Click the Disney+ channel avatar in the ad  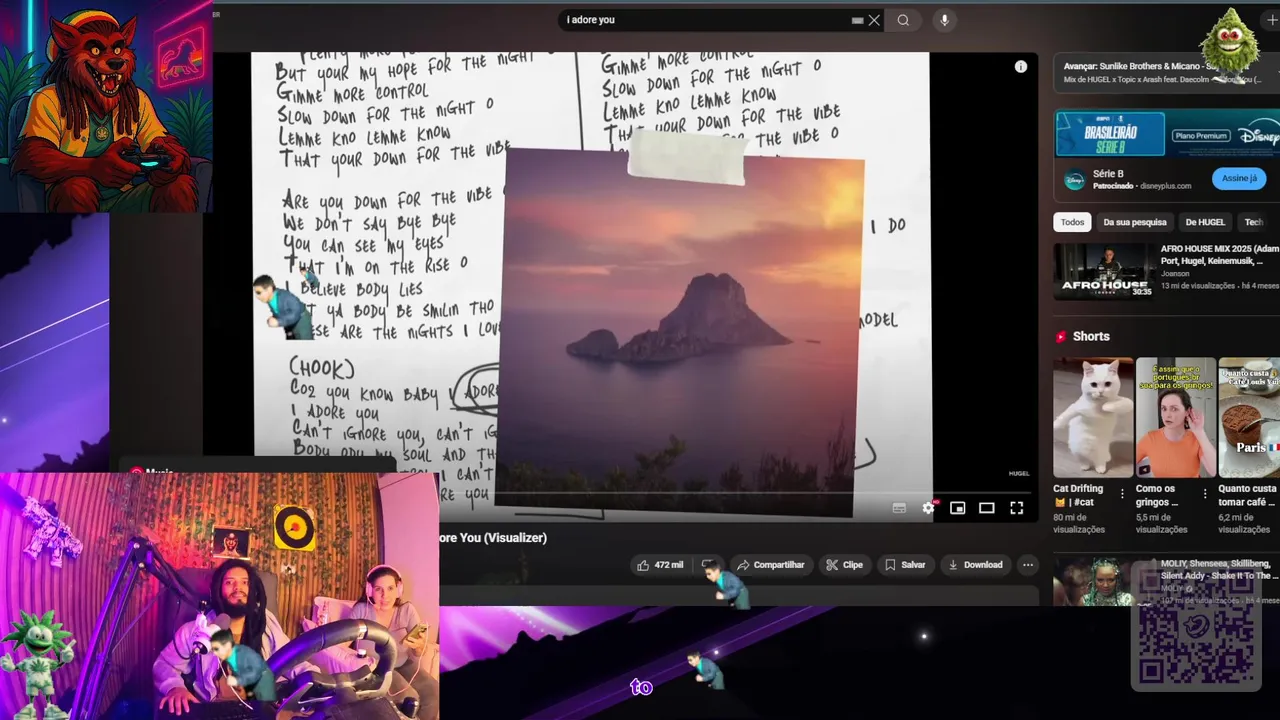(1074, 180)
